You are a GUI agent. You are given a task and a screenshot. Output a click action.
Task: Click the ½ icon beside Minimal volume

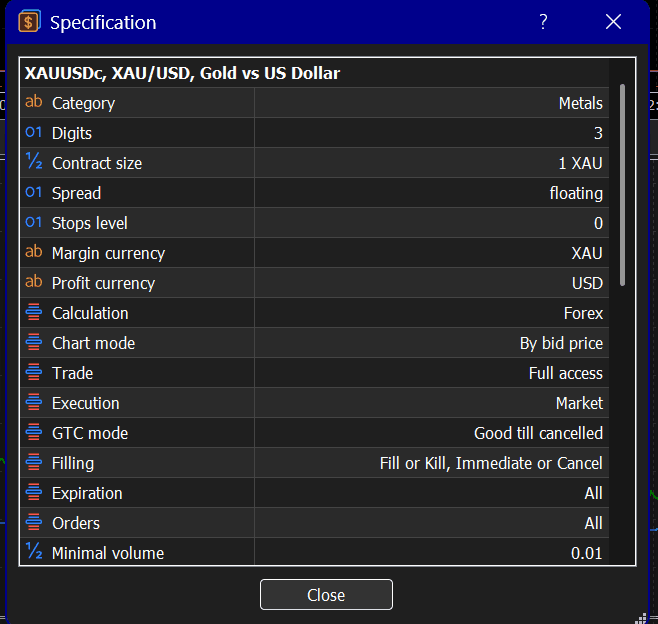(34, 551)
